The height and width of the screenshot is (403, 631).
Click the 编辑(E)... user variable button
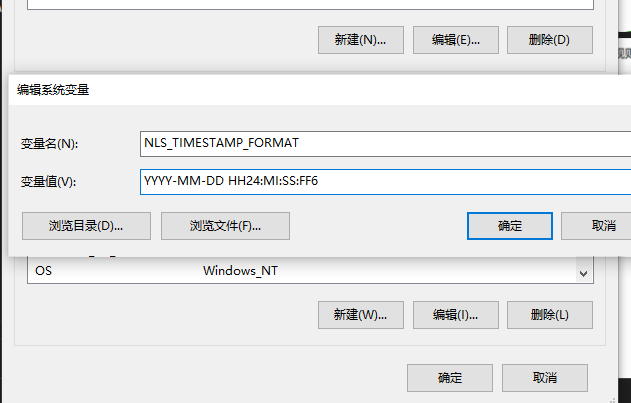[455, 40]
